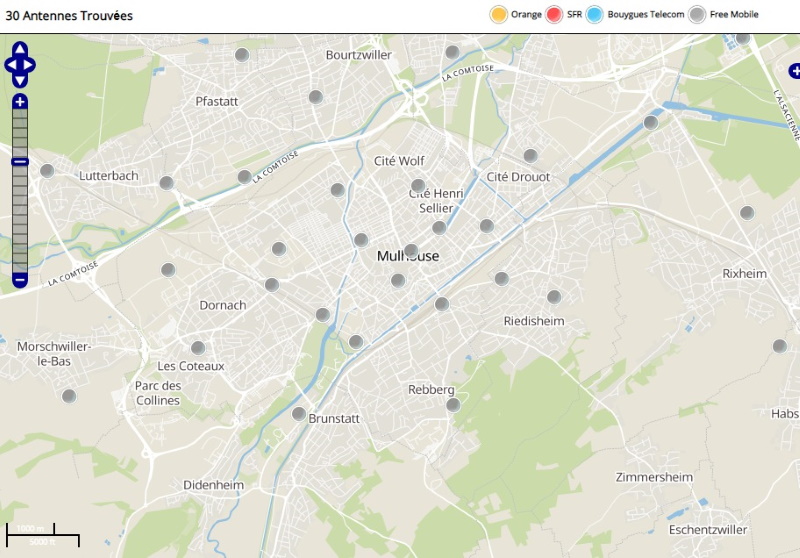Click the antenna marker above Riedisheim label
The image size is (800, 558).
(554, 297)
